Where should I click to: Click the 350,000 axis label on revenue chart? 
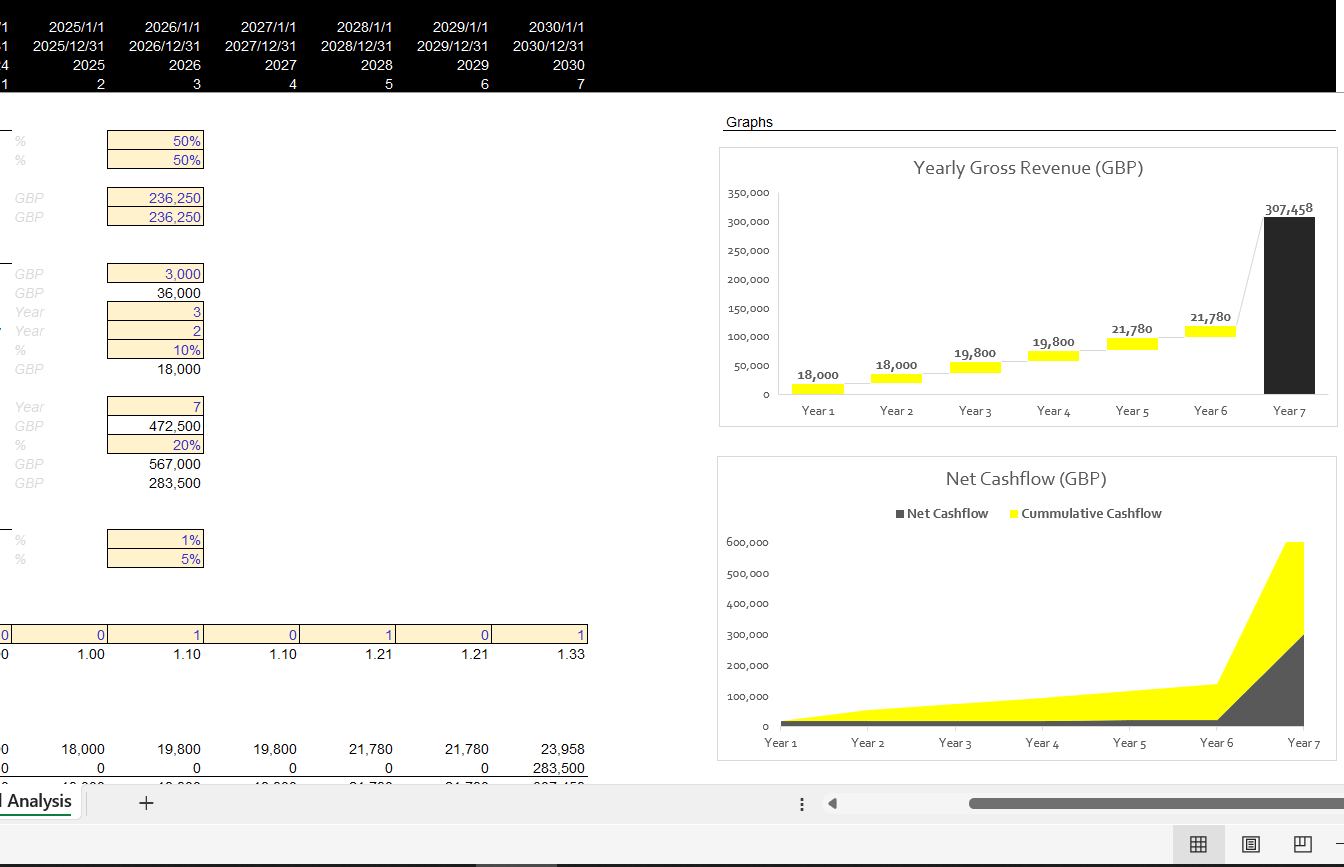(749, 193)
